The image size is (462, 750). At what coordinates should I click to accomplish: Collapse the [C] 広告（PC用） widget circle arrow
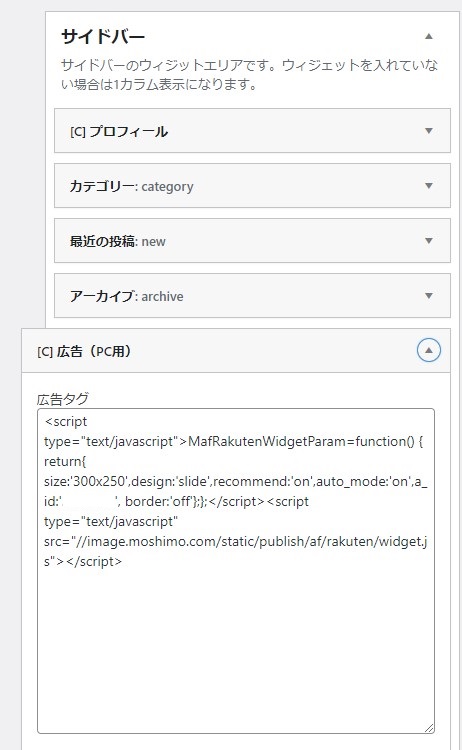pyautogui.click(x=429, y=351)
